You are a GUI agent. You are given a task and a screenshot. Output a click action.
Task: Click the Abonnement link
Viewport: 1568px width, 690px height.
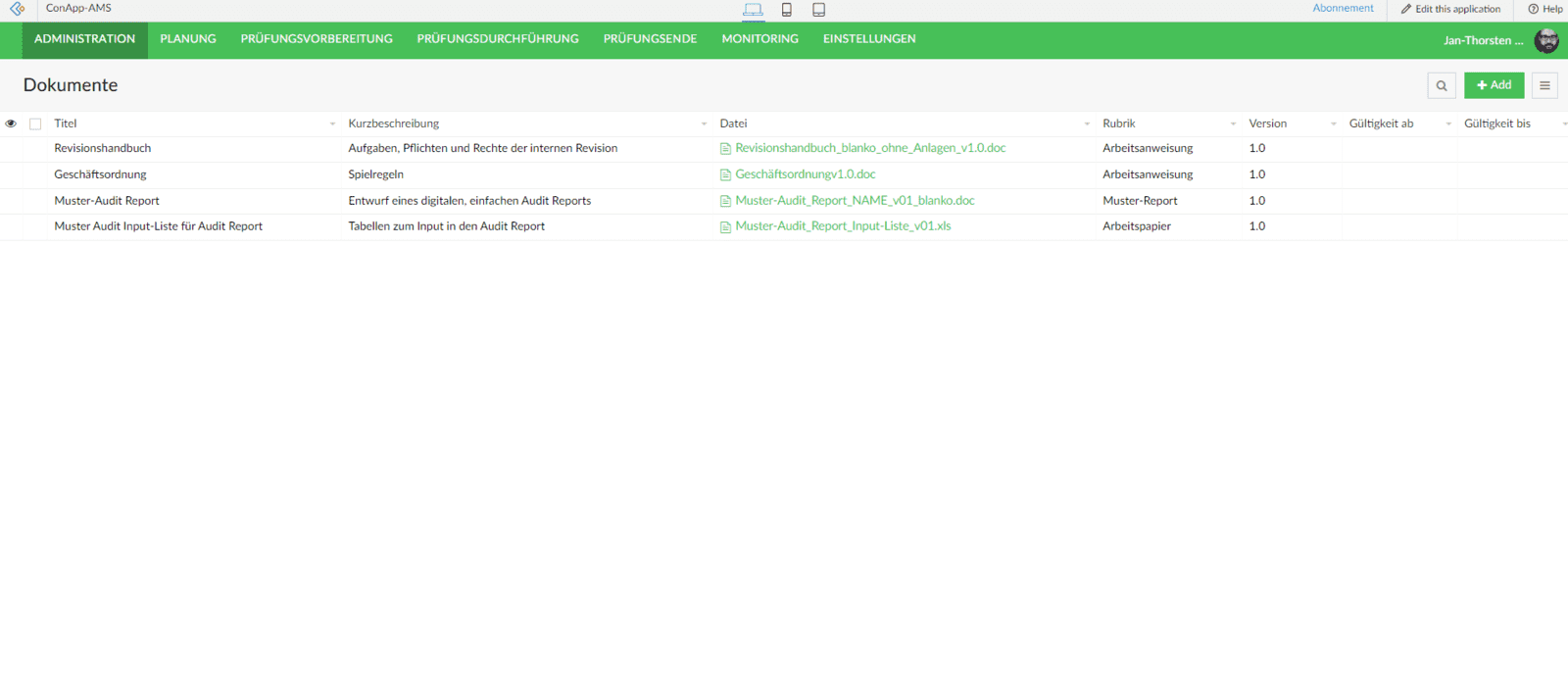pyautogui.click(x=1343, y=8)
